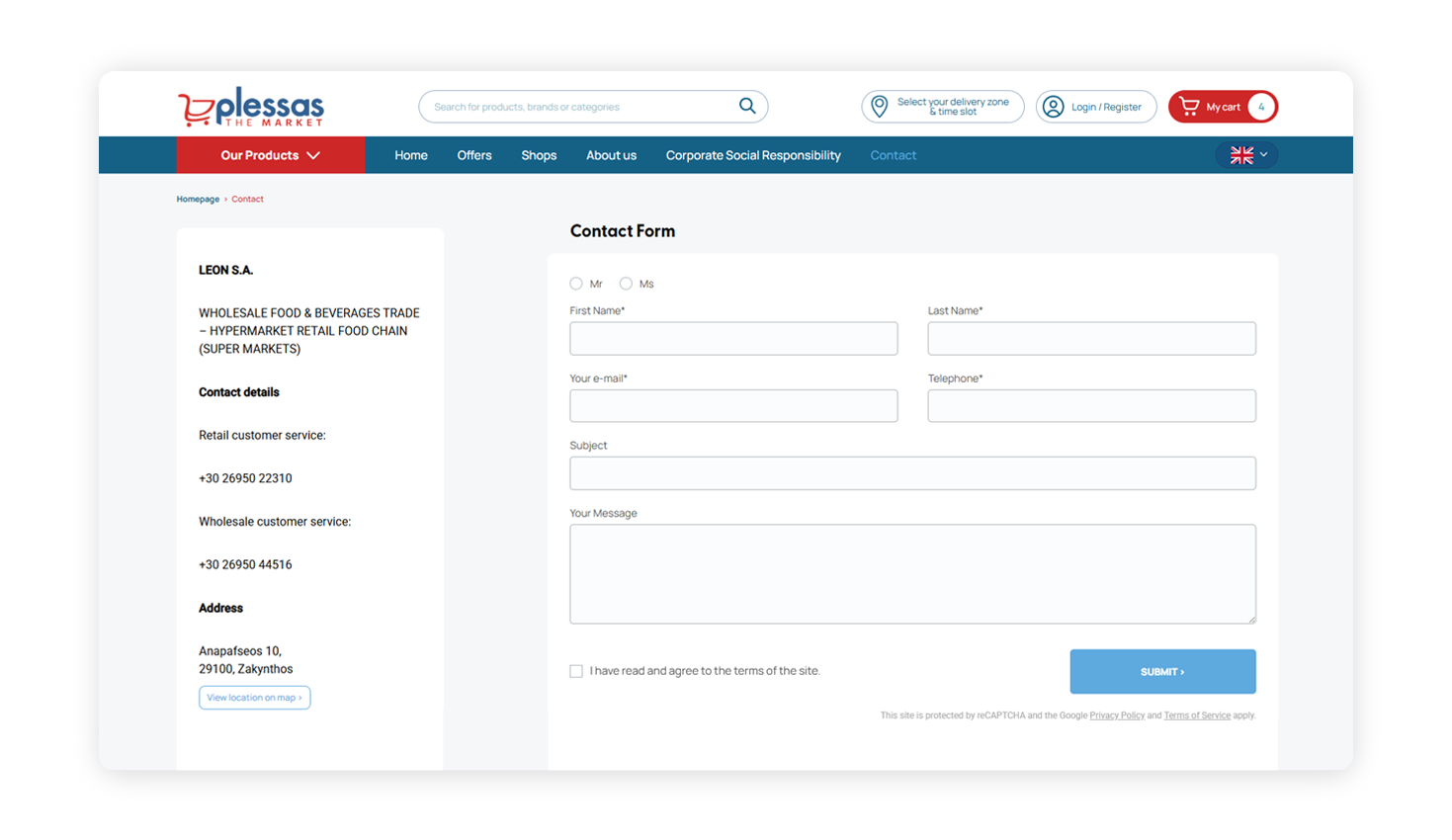Click the delivery zone location pin icon
The image size is (1452, 840).
click(x=878, y=106)
